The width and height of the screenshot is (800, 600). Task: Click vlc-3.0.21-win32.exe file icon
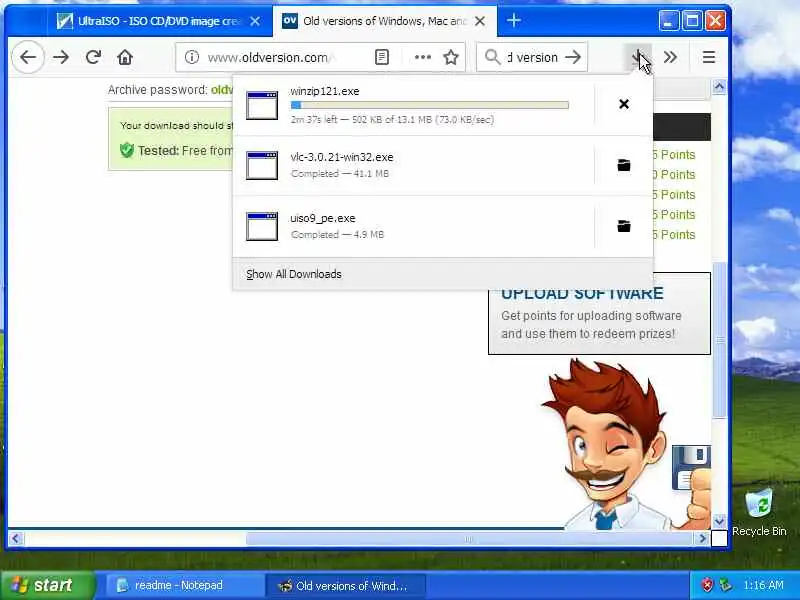point(262,165)
